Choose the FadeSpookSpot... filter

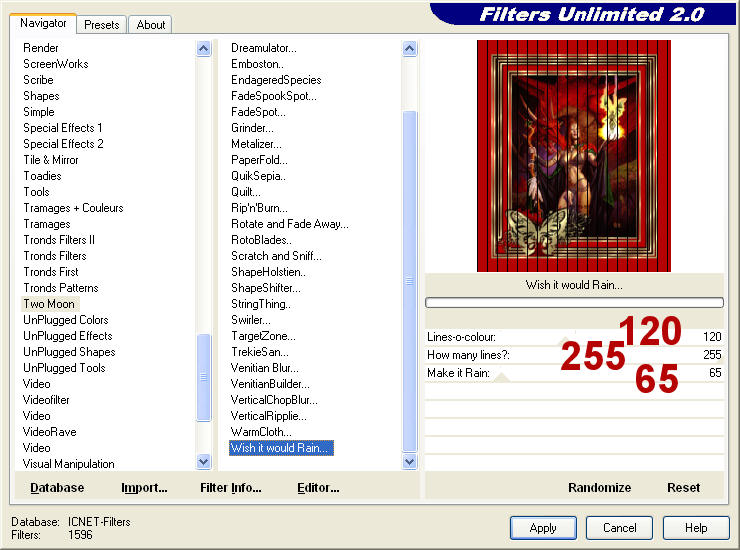pyautogui.click(x=274, y=96)
